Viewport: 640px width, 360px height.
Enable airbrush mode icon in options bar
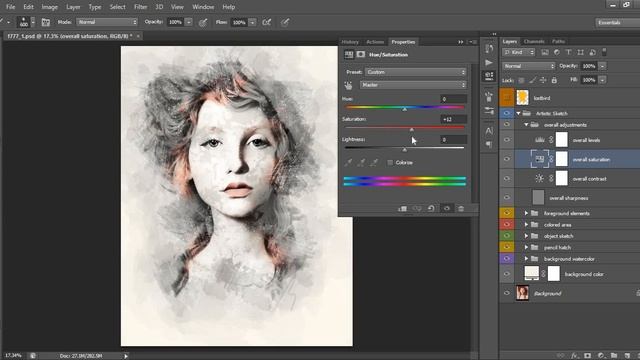[267, 22]
